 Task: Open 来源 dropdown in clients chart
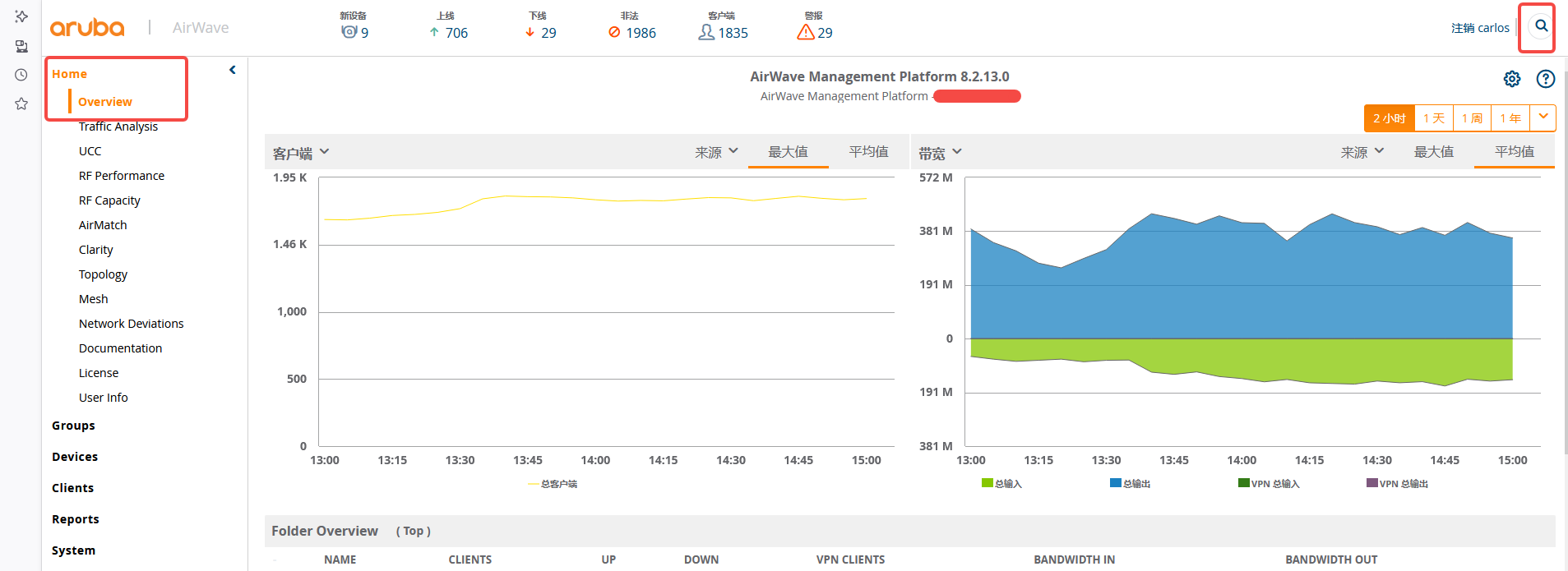pyautogui.click(x=717, y=152)
